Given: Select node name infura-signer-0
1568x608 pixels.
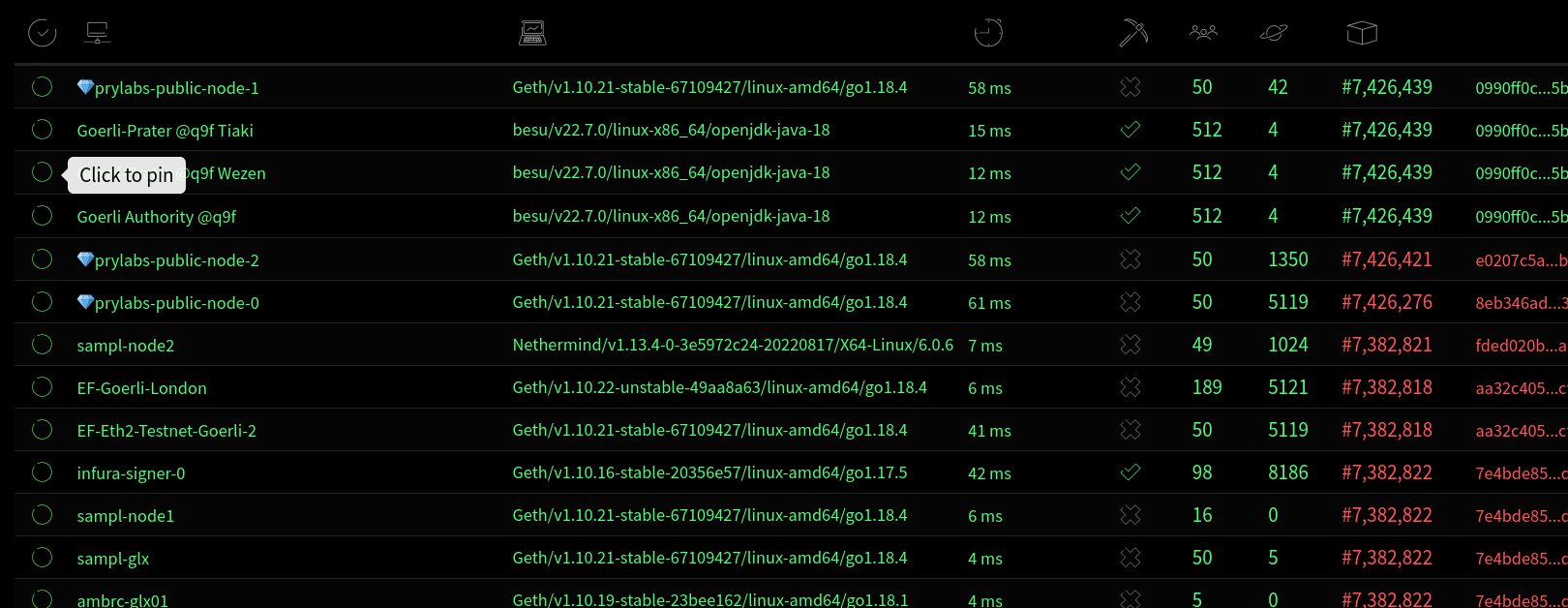Looking at the screenshot, I should coord(132,473).
